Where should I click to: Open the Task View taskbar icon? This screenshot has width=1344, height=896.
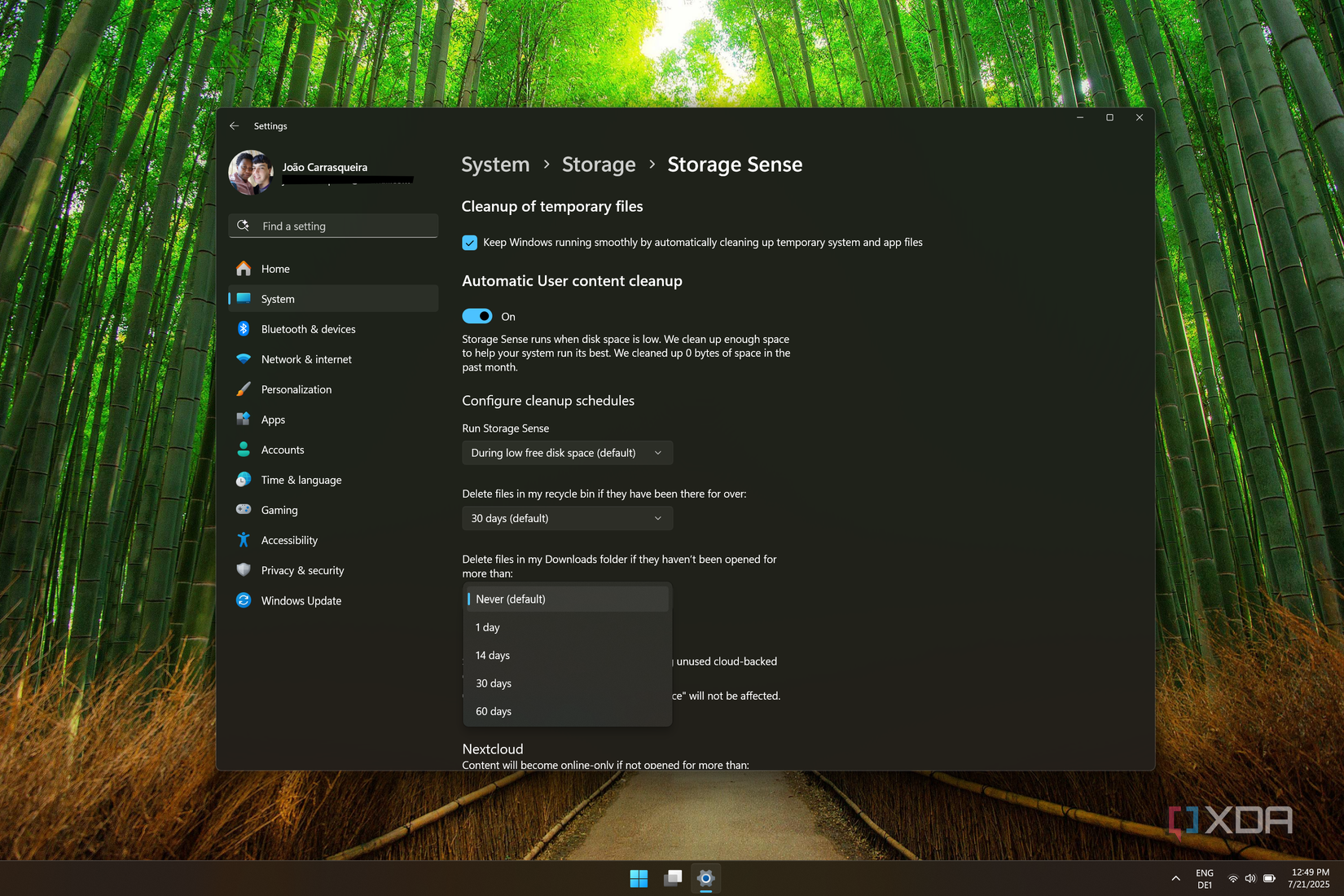tap(672, 879)
